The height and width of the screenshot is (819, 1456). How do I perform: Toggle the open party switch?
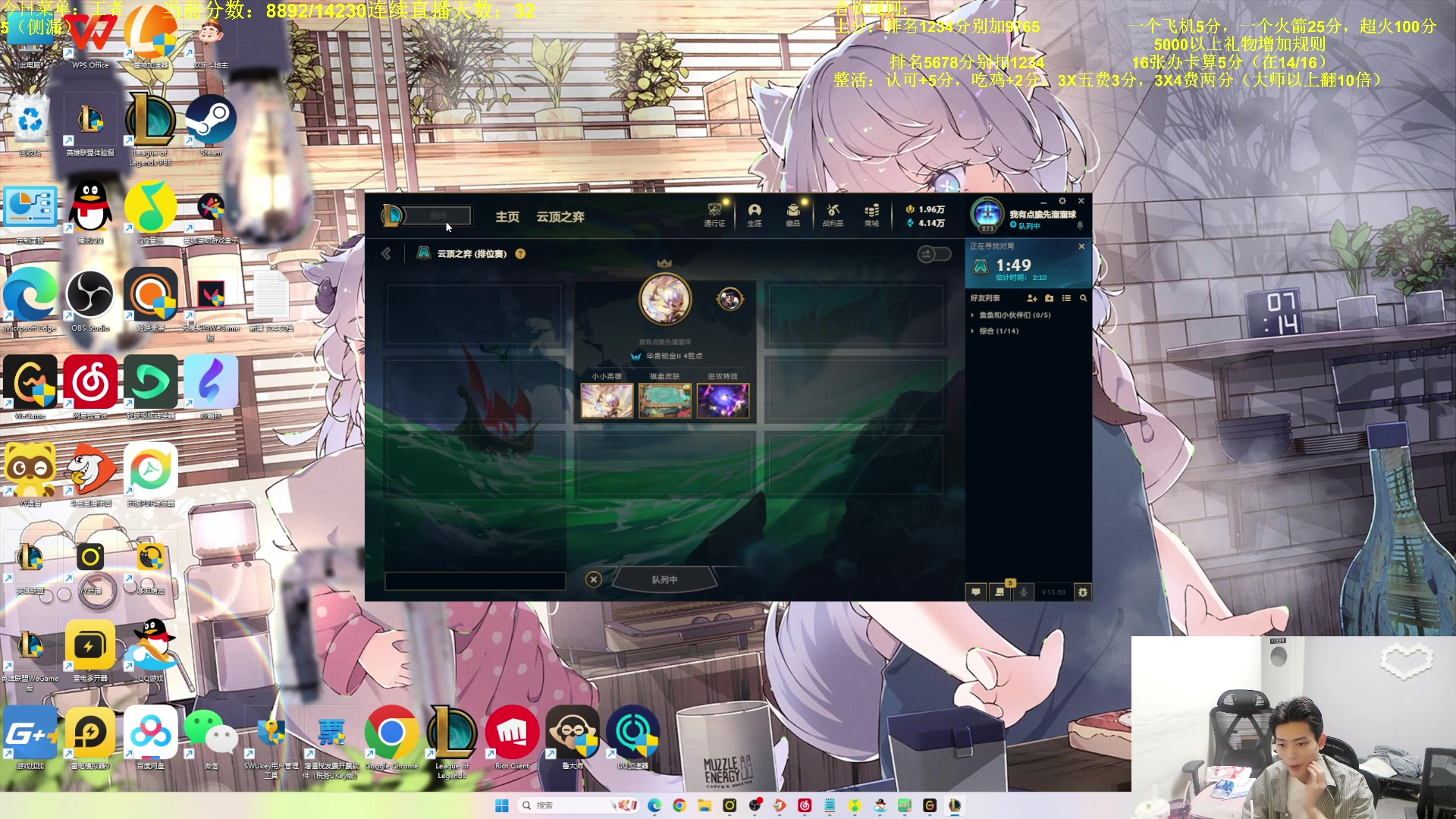(934, 254)
